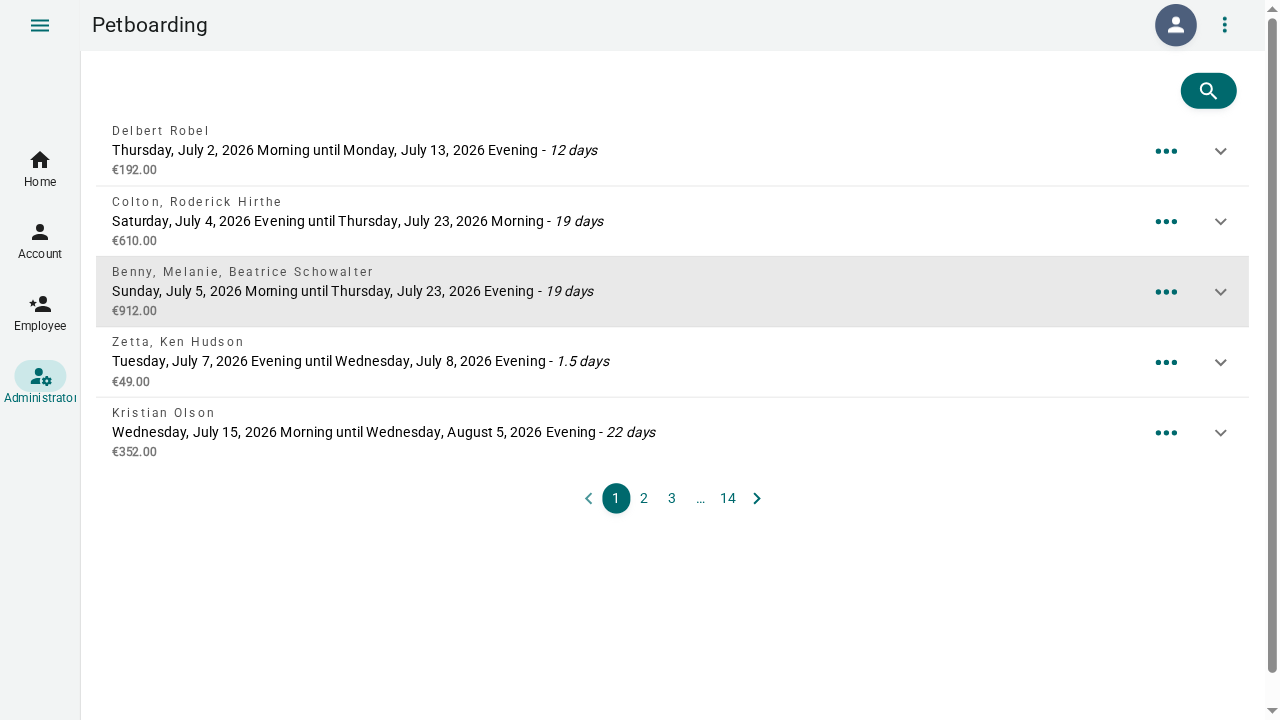This screenshot has width=1280, height=720.
Task: Open the Employee section
Action: pos(40,313)
